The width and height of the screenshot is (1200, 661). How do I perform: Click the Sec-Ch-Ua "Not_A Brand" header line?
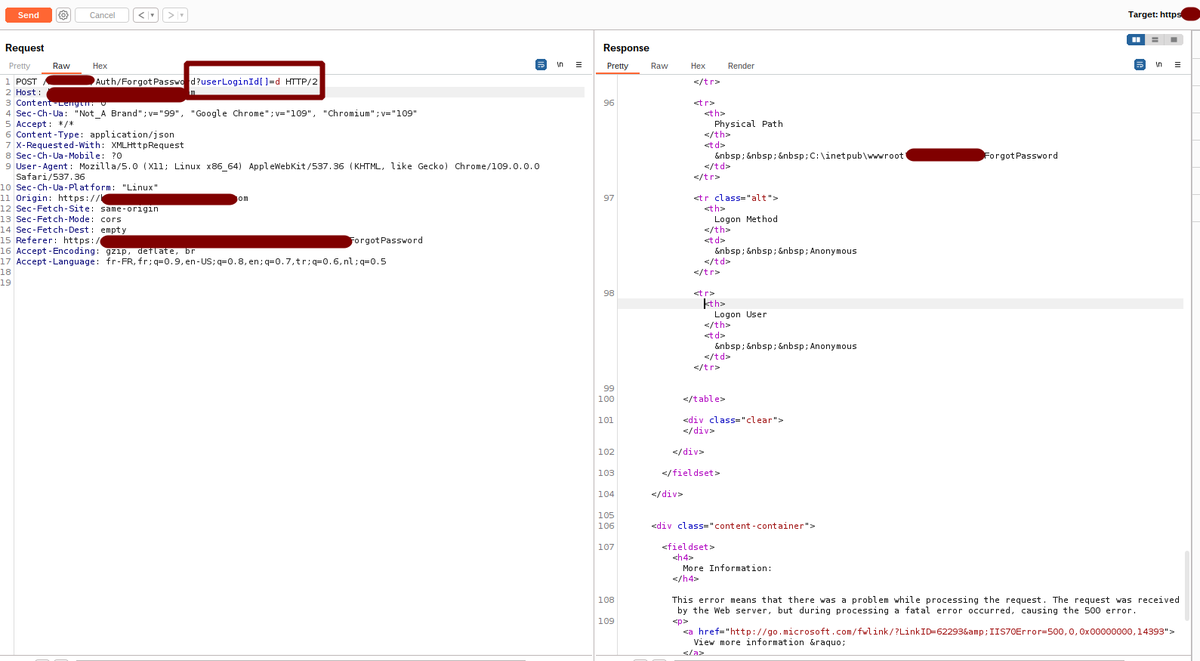pos(217,113)
